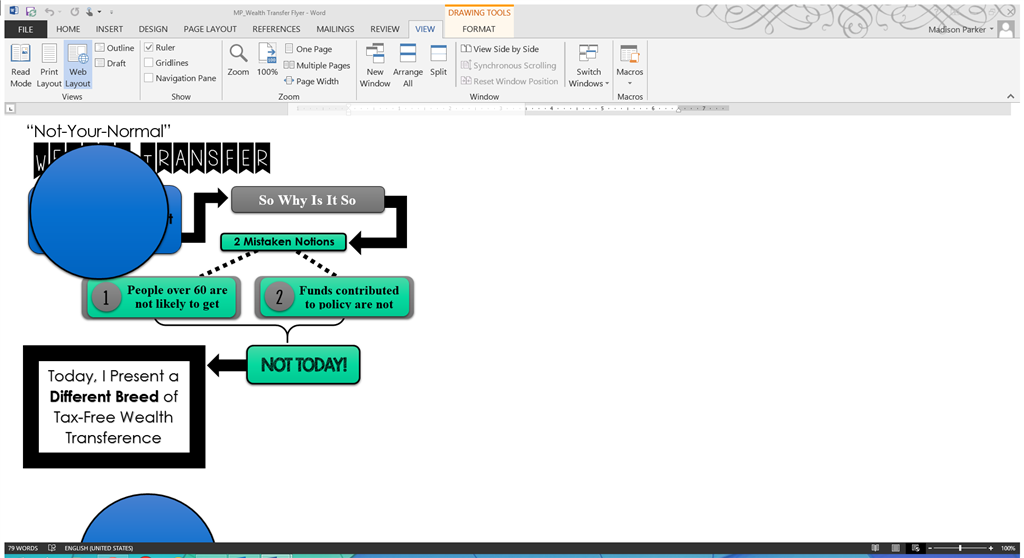Select the large blue circle shape
This screenshot has width=1024, height=558.
click(x=99, y=211)
